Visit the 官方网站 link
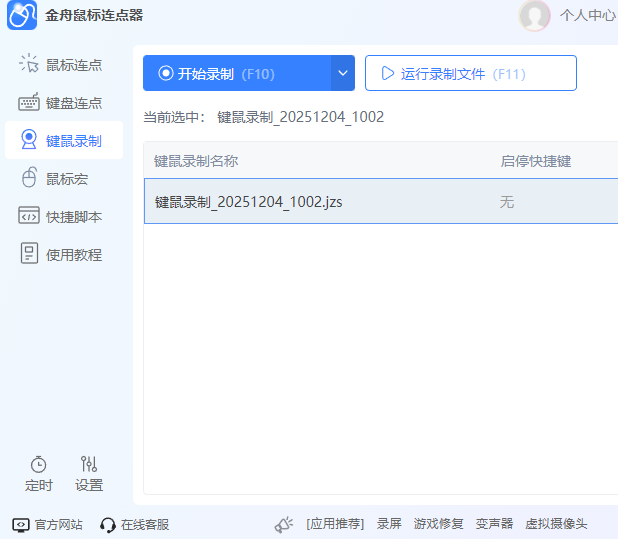The image size is (618, 539). pyautogui.click(x=47, y=524)
